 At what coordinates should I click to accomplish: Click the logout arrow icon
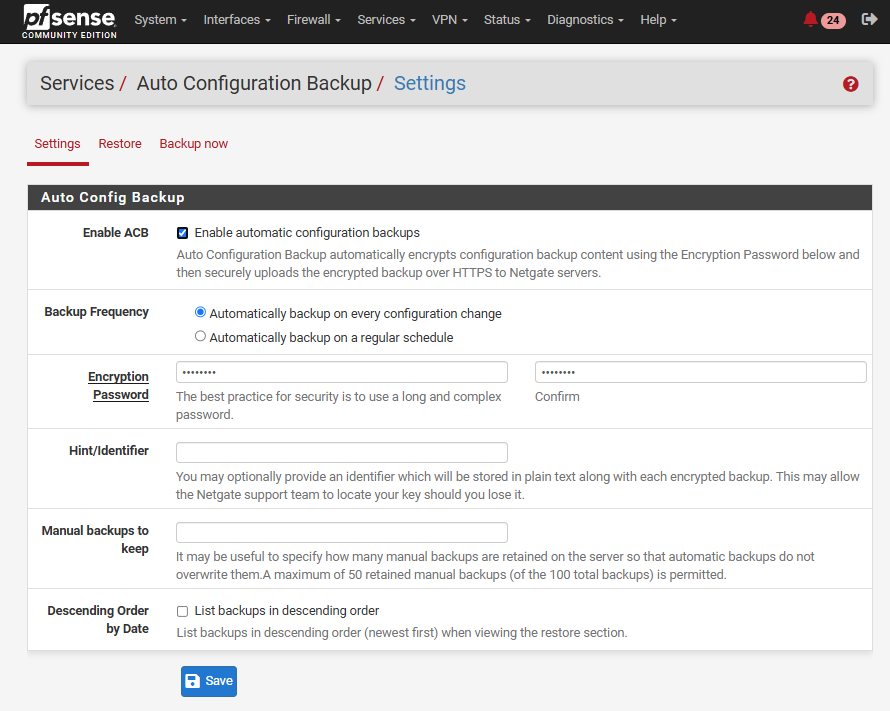tap(869, 19)
